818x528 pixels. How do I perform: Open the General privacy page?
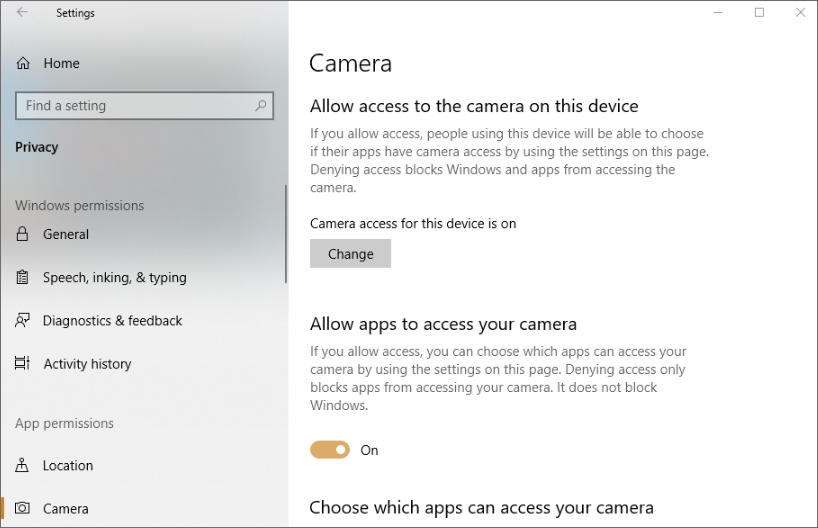[x=66, y=234]
